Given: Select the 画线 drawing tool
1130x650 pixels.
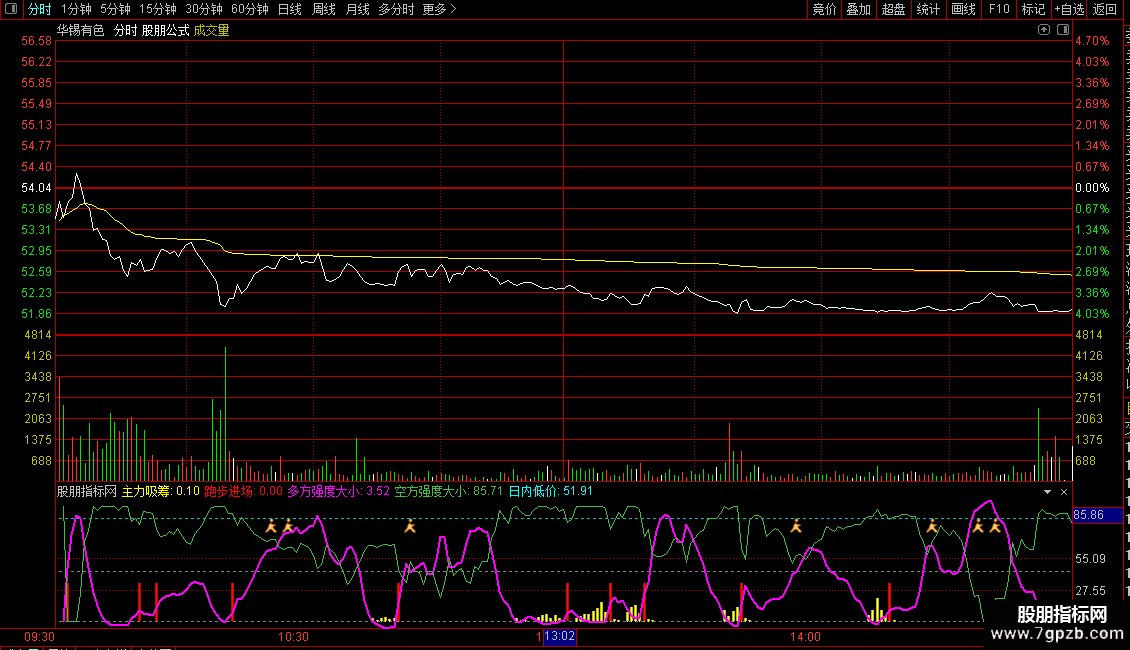Looking at the screenshot, I should (x=963, y=10).
